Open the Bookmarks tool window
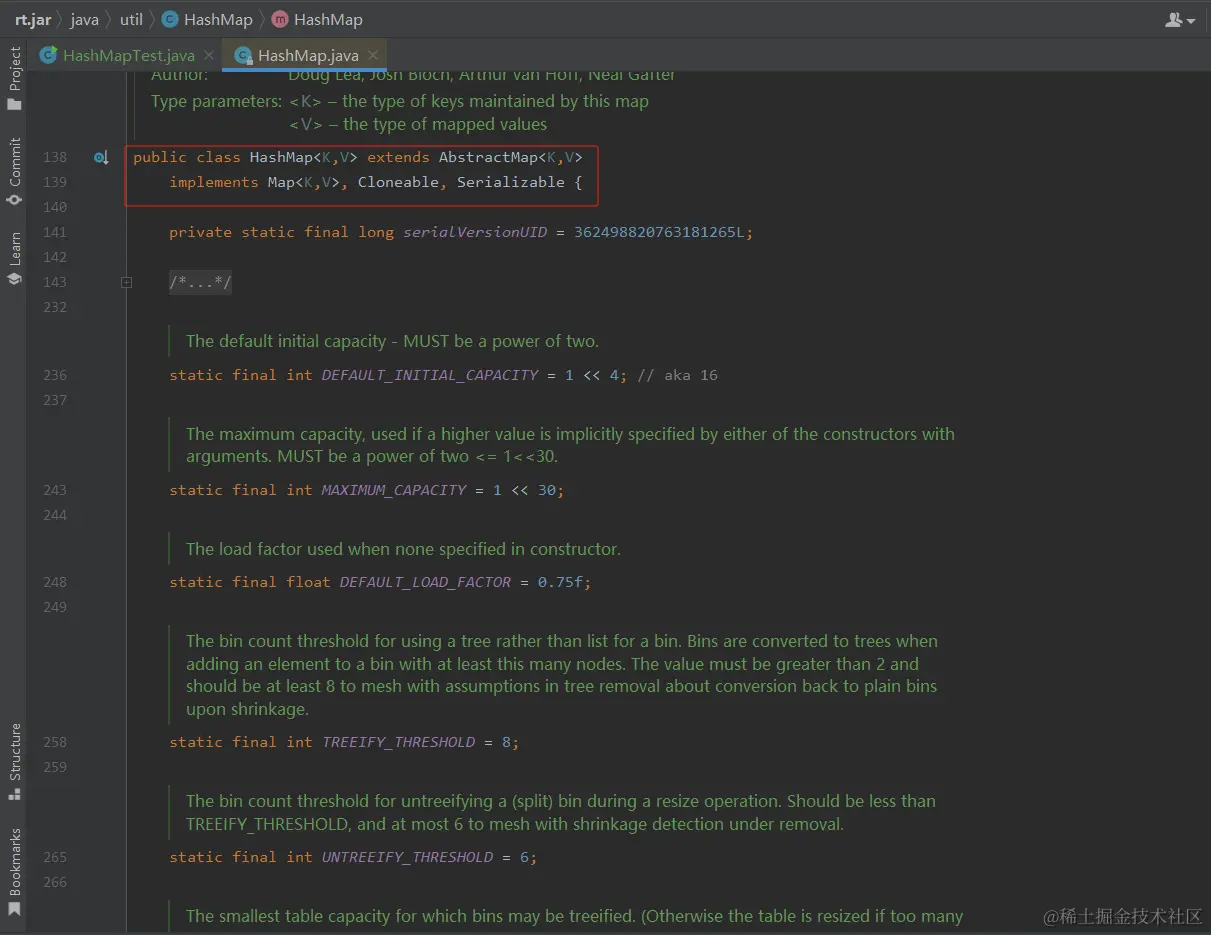Screen dimensions: 1211x935 pos(14,872)
